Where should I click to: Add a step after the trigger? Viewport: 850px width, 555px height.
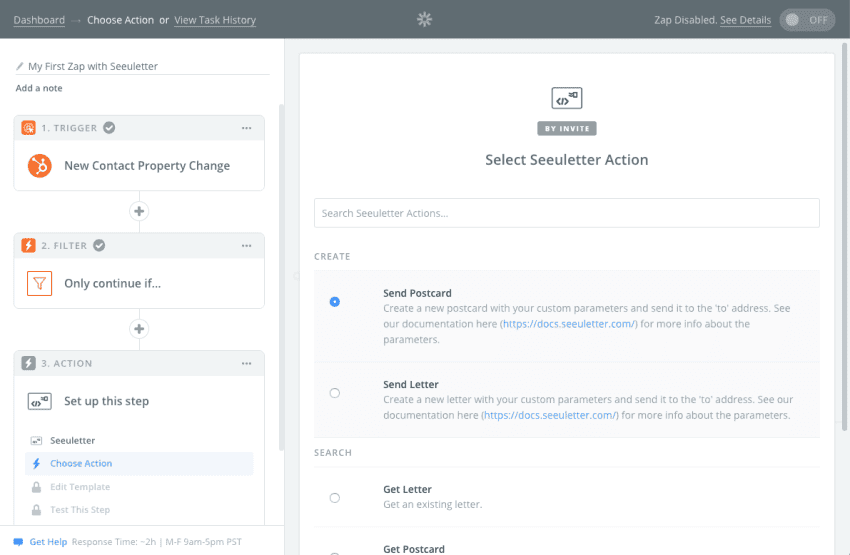coord(139,211)
